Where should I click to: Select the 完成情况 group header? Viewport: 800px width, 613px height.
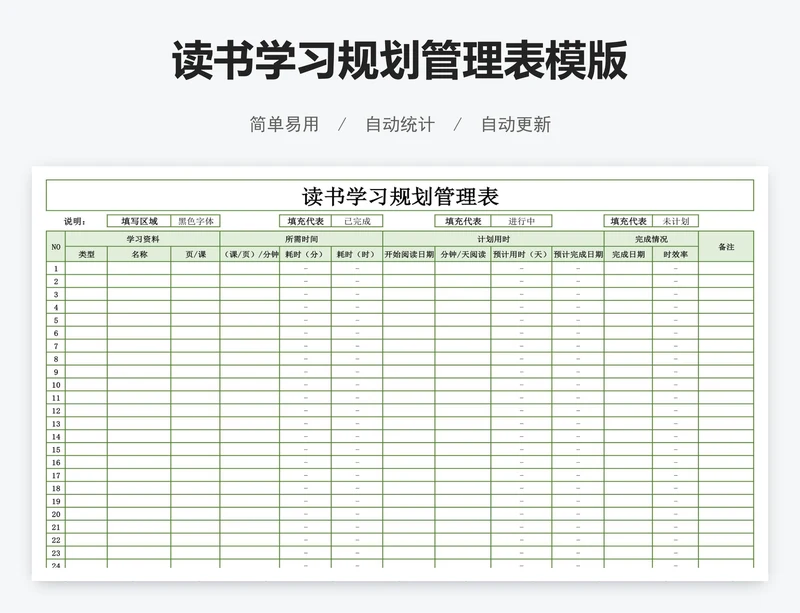(x=651, y=240)
